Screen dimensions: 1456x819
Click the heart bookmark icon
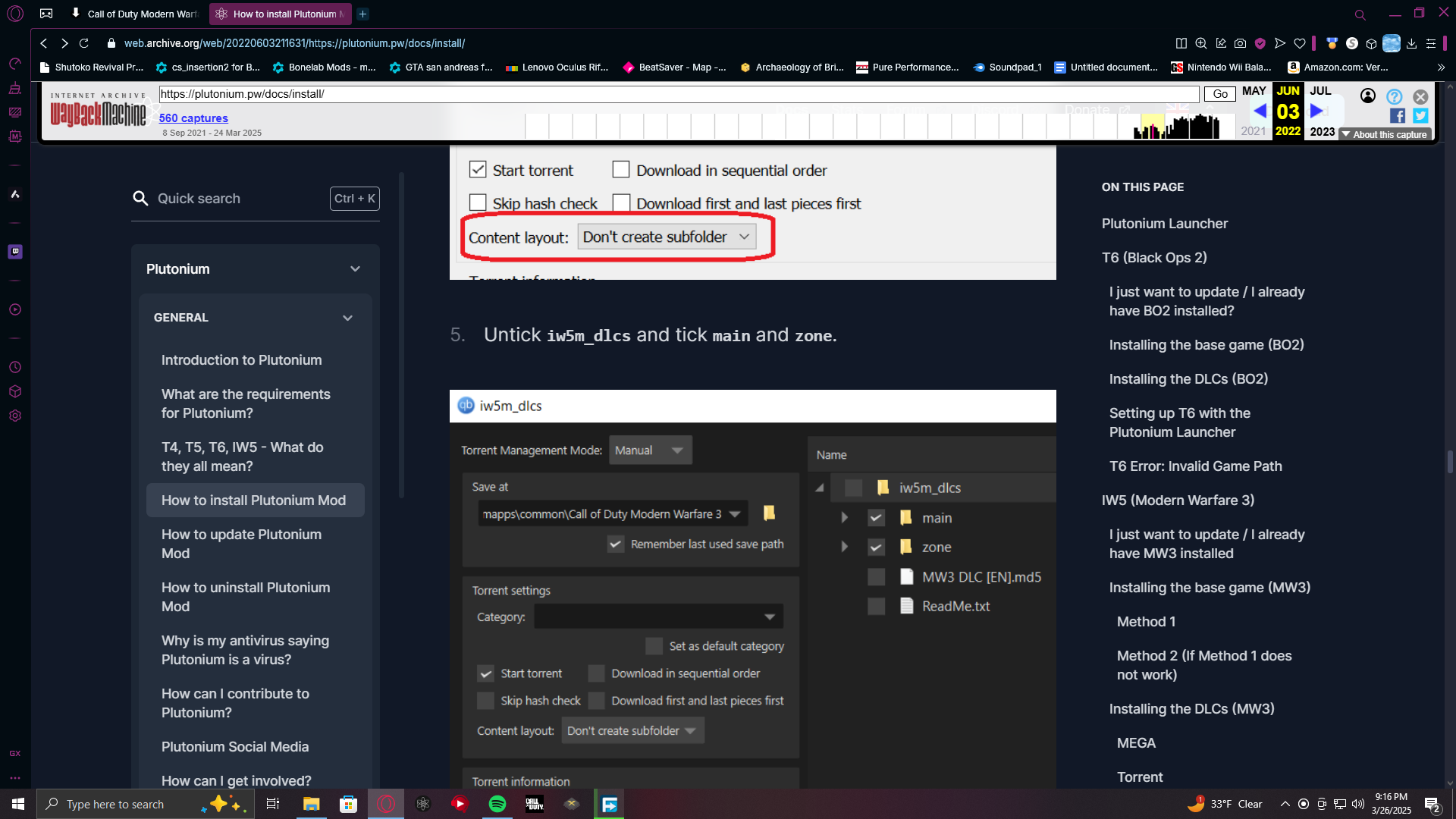click(1300, 43)
